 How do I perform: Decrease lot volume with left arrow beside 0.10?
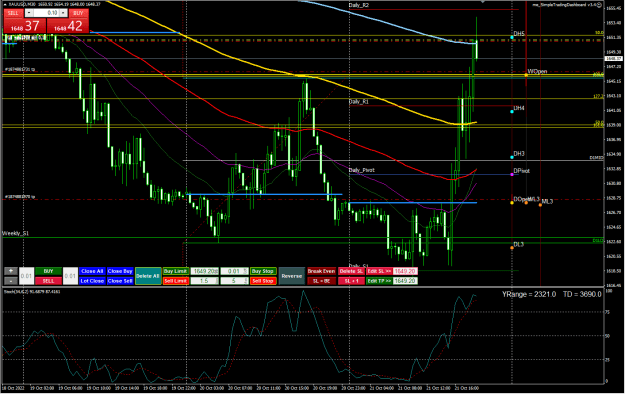[x=29, y=13]
